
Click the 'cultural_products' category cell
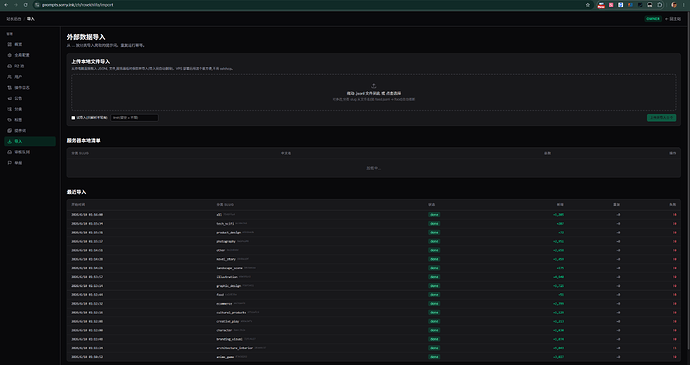231,313
